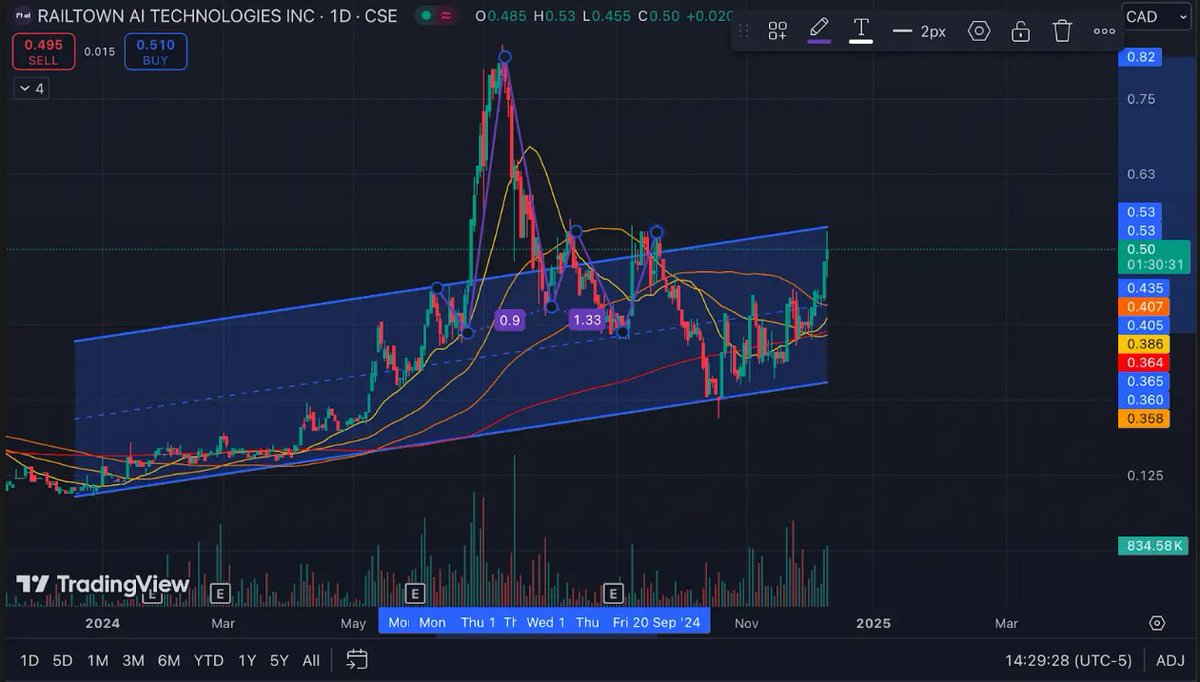Viewport: 1200px width, 682px height.
Task: Click the 2025 time axis label
Action: click(873, 623)
